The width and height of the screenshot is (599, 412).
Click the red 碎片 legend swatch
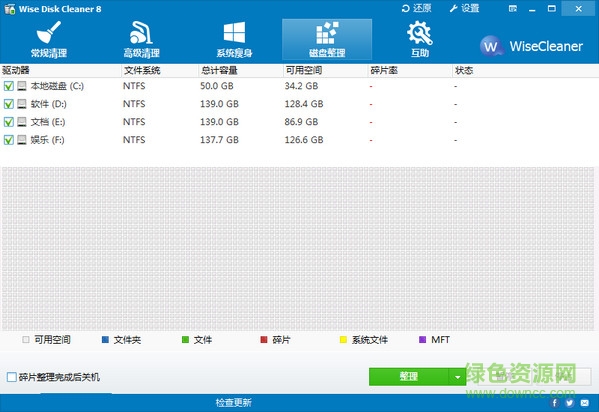[264, 339]
